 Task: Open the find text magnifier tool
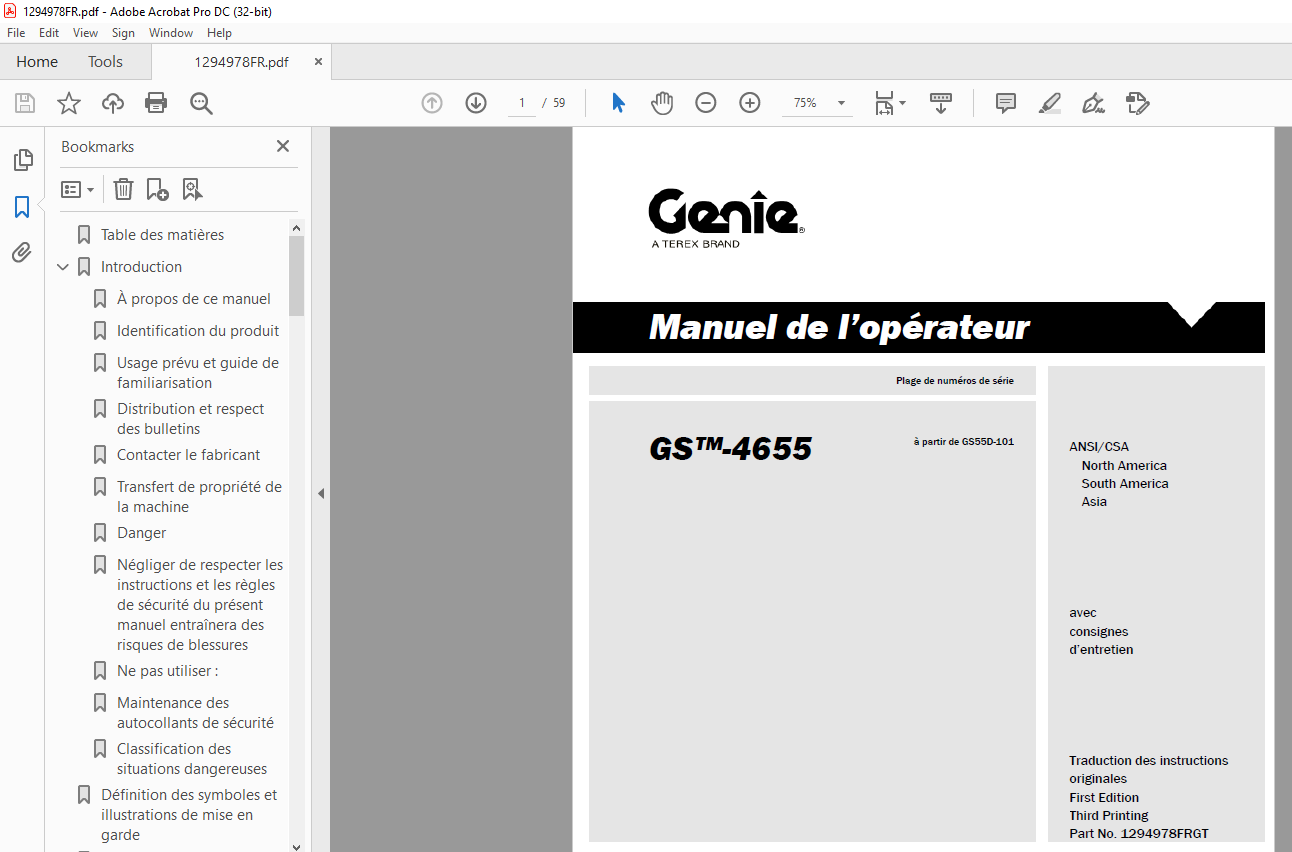(201, 103)
